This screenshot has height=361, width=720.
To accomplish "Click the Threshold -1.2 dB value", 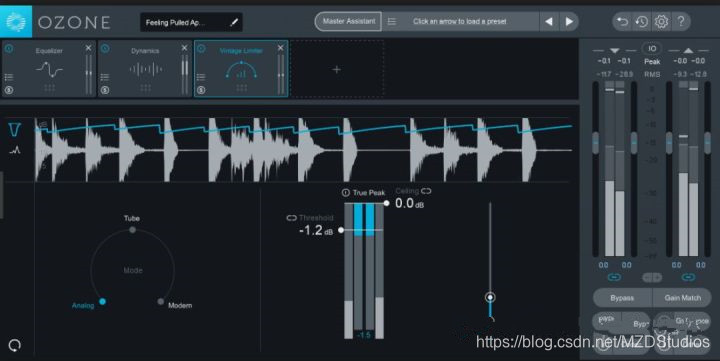I will coord(316,230).
